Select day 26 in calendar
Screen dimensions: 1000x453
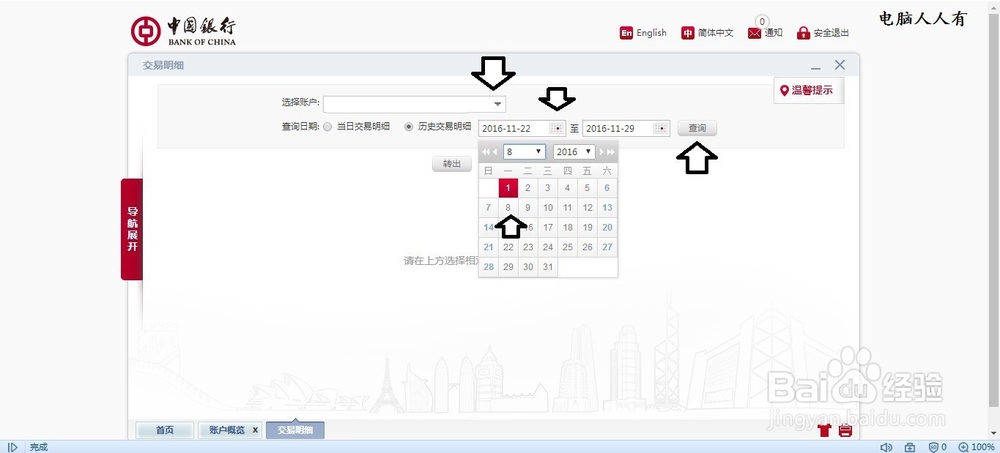(x=587, y=247)
